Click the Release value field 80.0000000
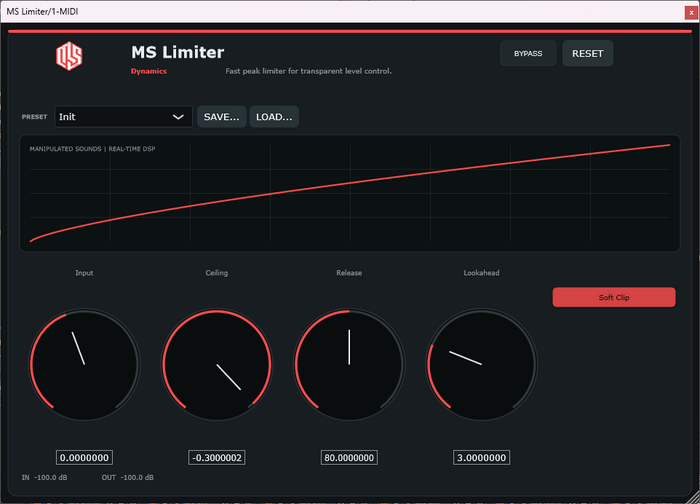The height and width of the screenshot is (504, 700). point(349,458)
